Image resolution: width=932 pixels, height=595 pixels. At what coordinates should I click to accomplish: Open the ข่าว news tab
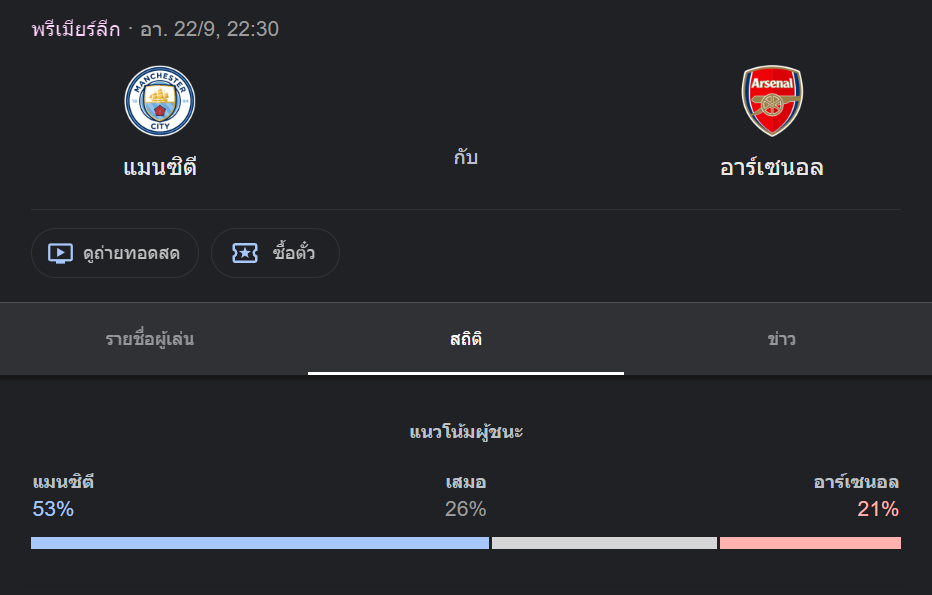pos(781,339)
